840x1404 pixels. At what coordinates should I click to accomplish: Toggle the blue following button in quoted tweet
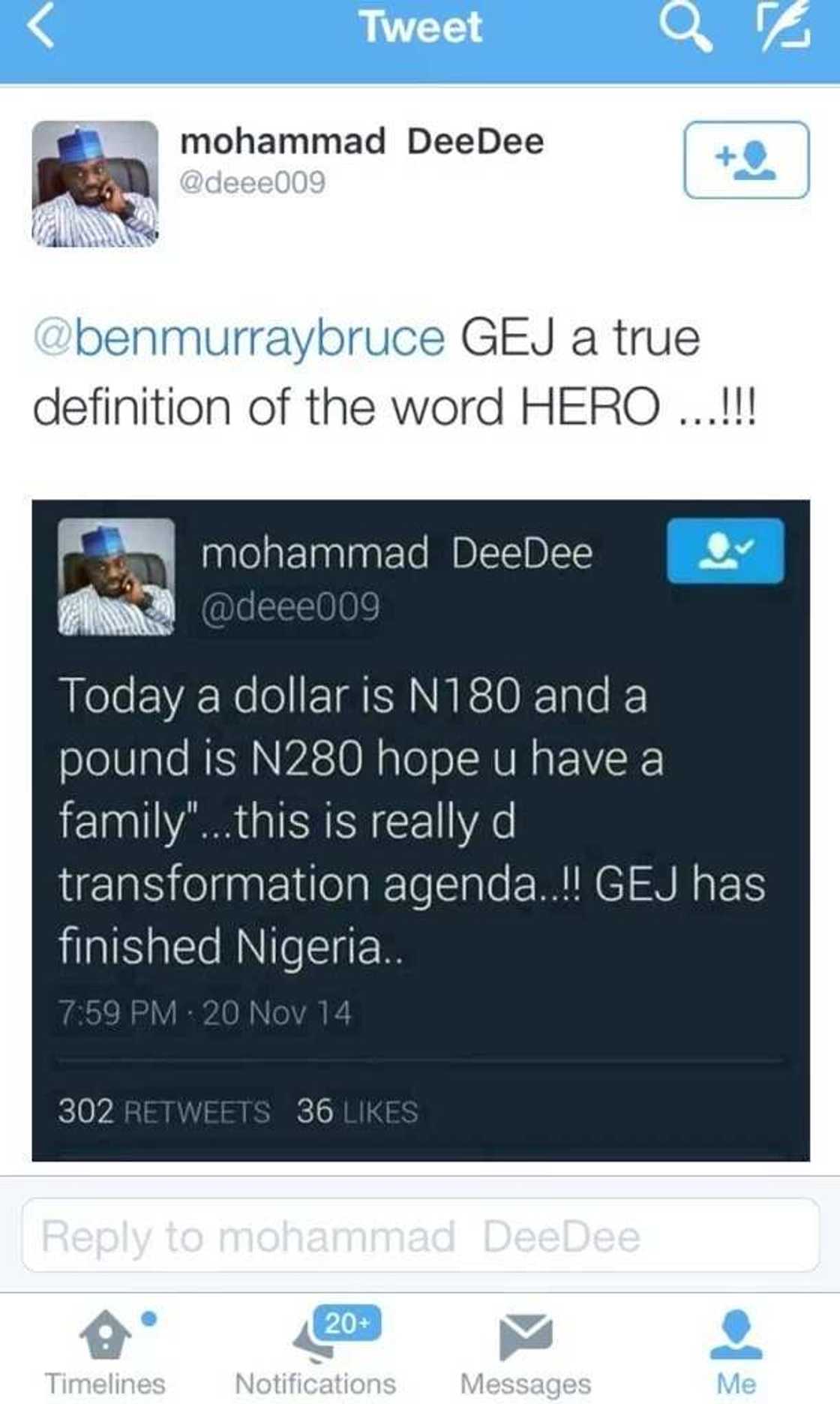725,551
